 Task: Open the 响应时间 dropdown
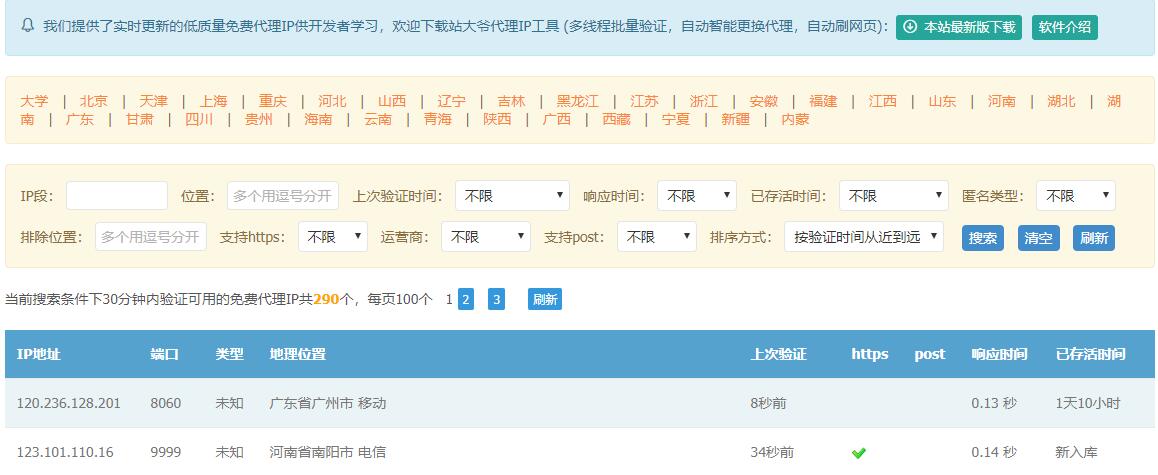(x=696, y=196)
